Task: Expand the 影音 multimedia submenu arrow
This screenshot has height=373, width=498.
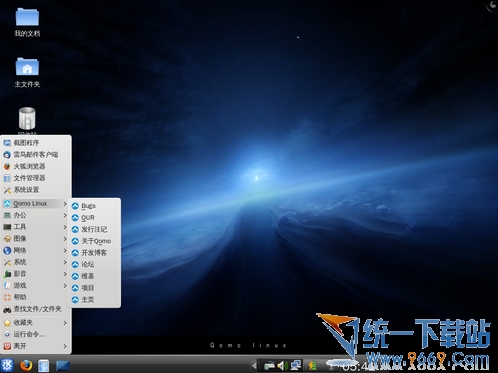Action: (x=65, y=274)
